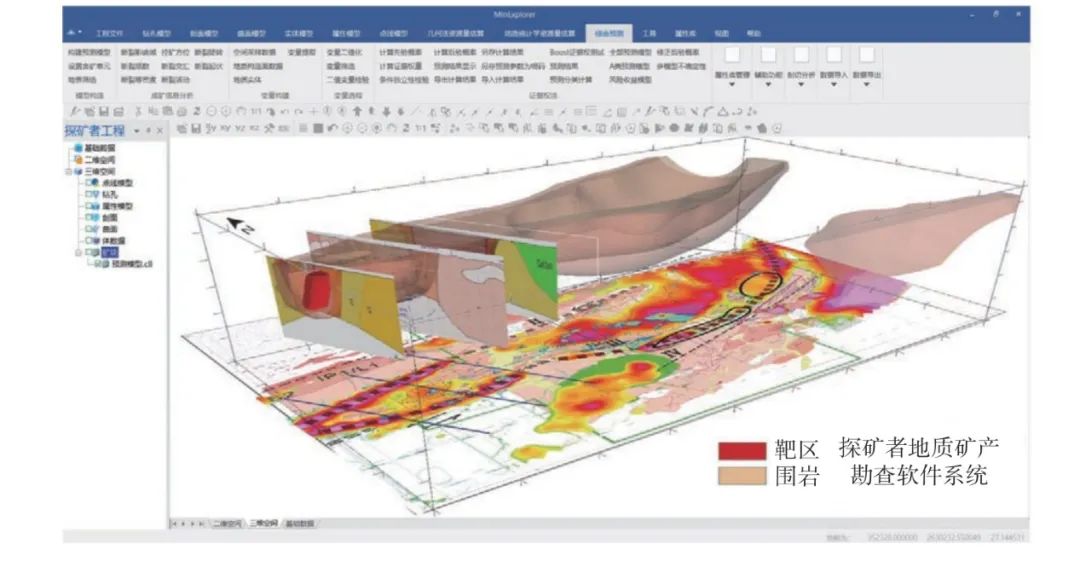This screenshot has width=1080, height=561.
Task: Click the 剖切分析 large ribbon icon
Action: click(x=801, y=55)
